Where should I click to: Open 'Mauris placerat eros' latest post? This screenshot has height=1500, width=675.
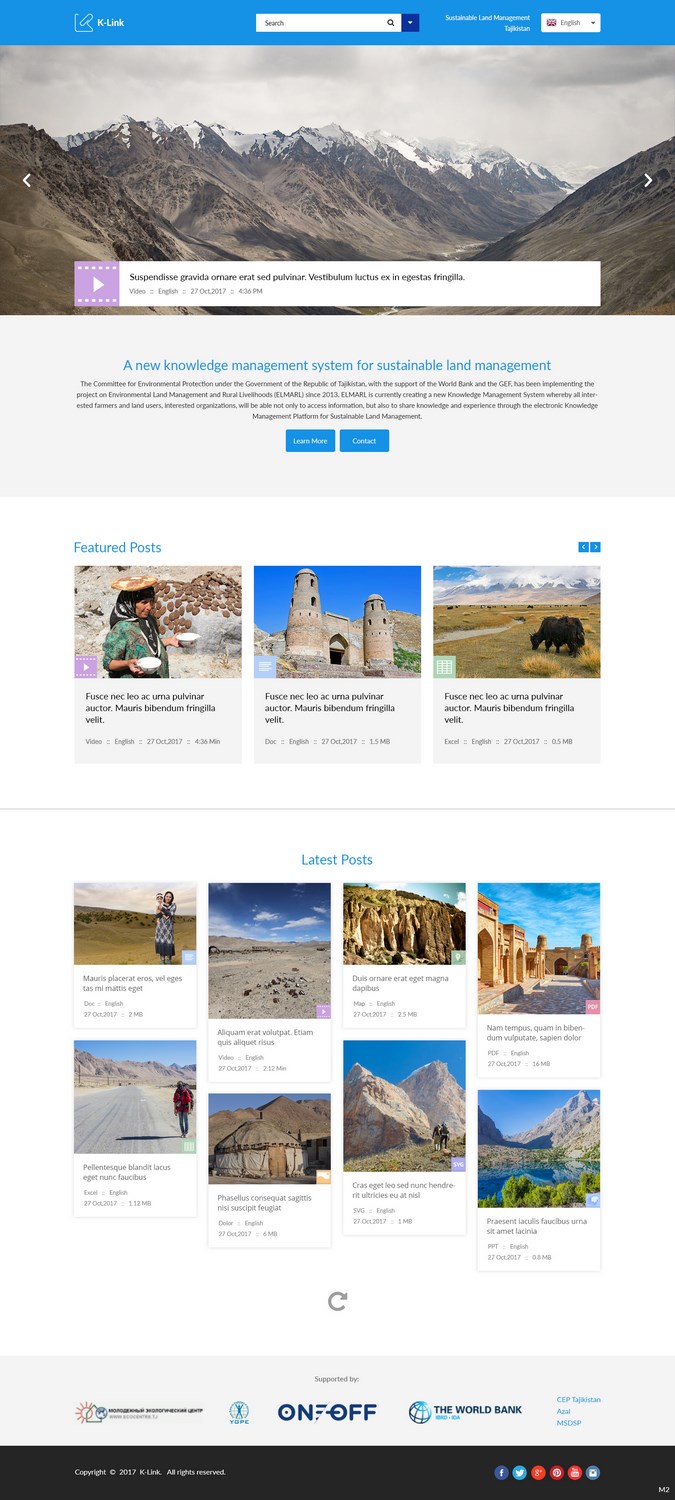133,983
